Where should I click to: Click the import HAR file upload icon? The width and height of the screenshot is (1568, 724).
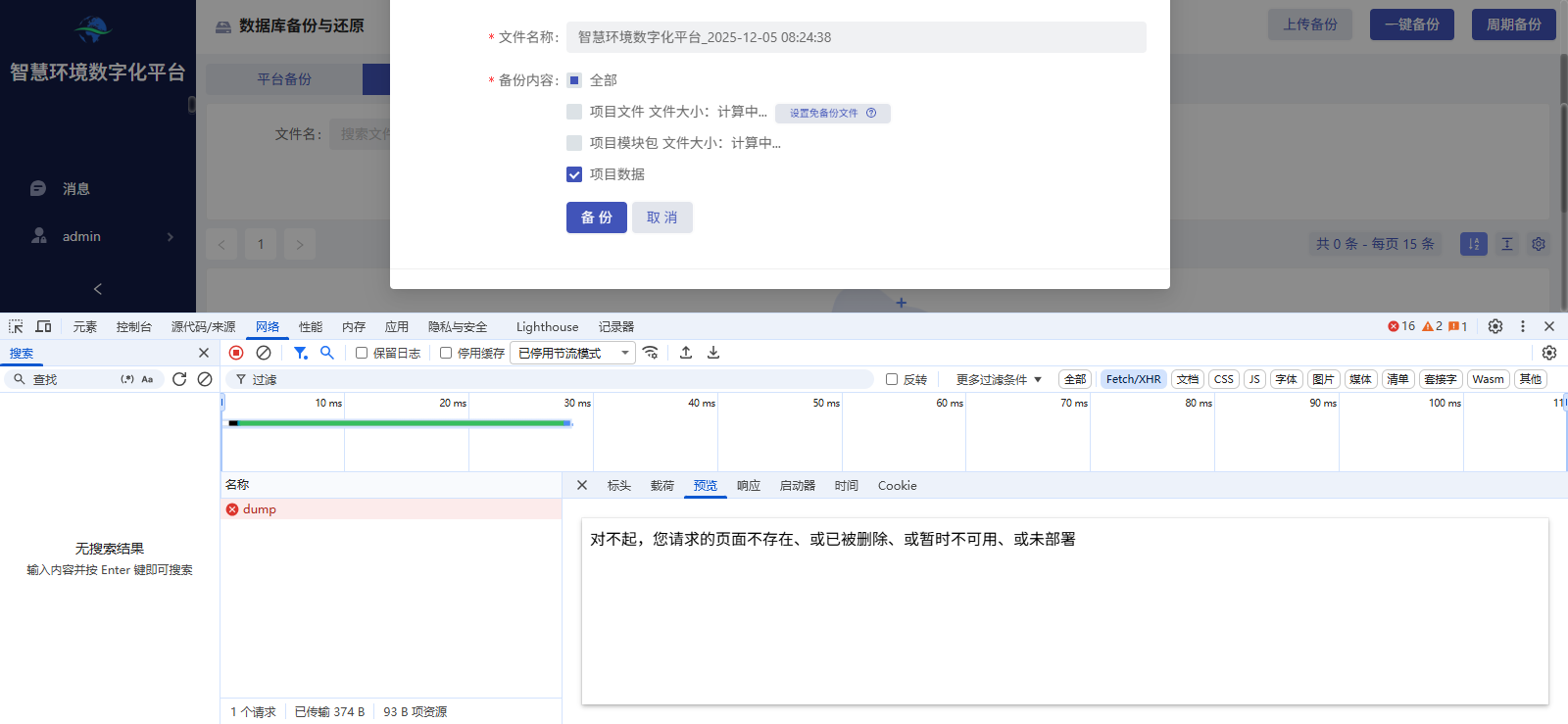click(x=686, y=353)
